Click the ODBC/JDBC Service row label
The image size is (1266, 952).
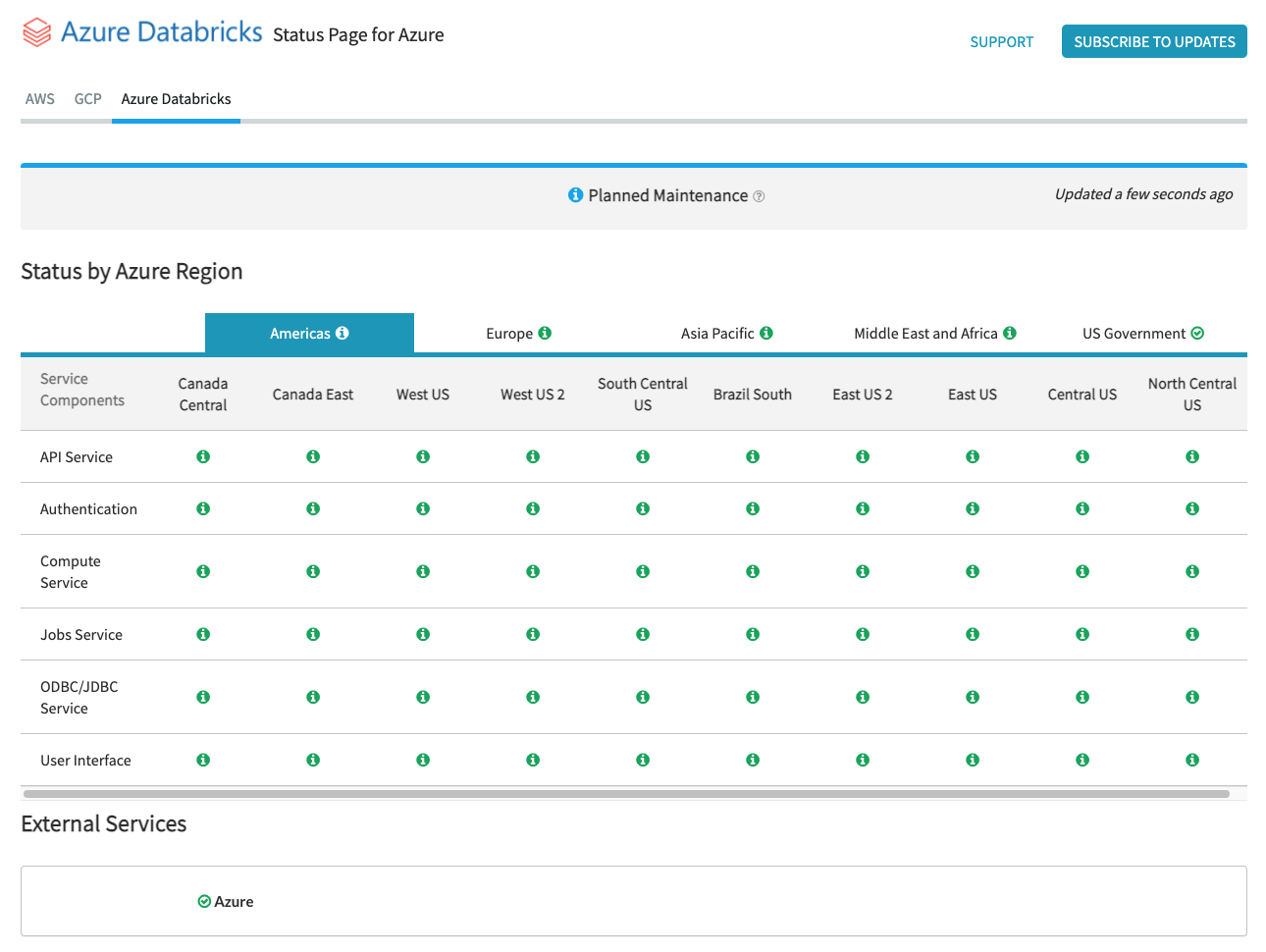click(x=79, y=698)
